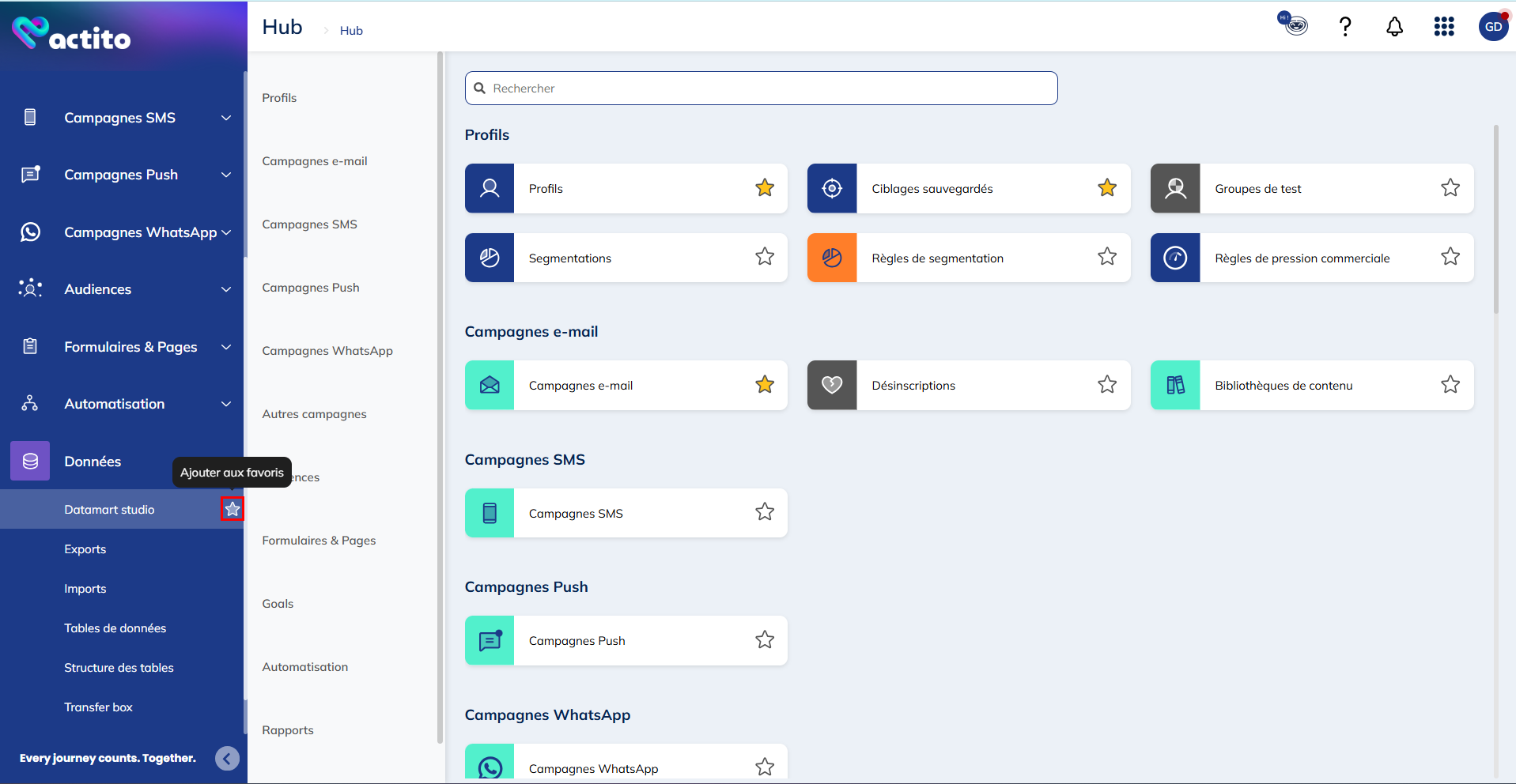Unfavorite the Profils tile star

click(x=764, y=188)
